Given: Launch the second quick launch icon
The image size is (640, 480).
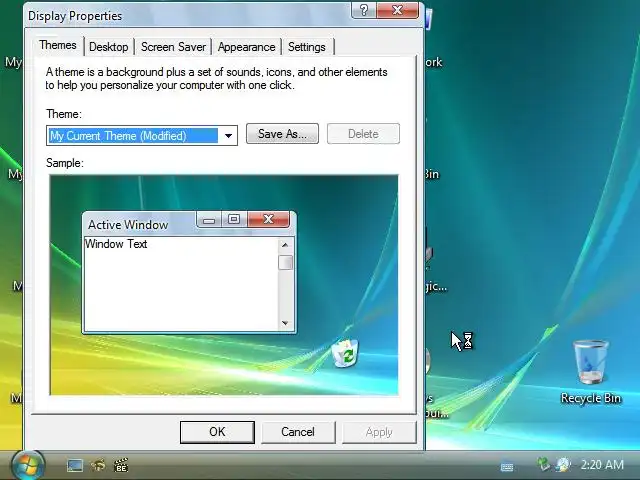Looking at the screenshot, I should 98,465.
